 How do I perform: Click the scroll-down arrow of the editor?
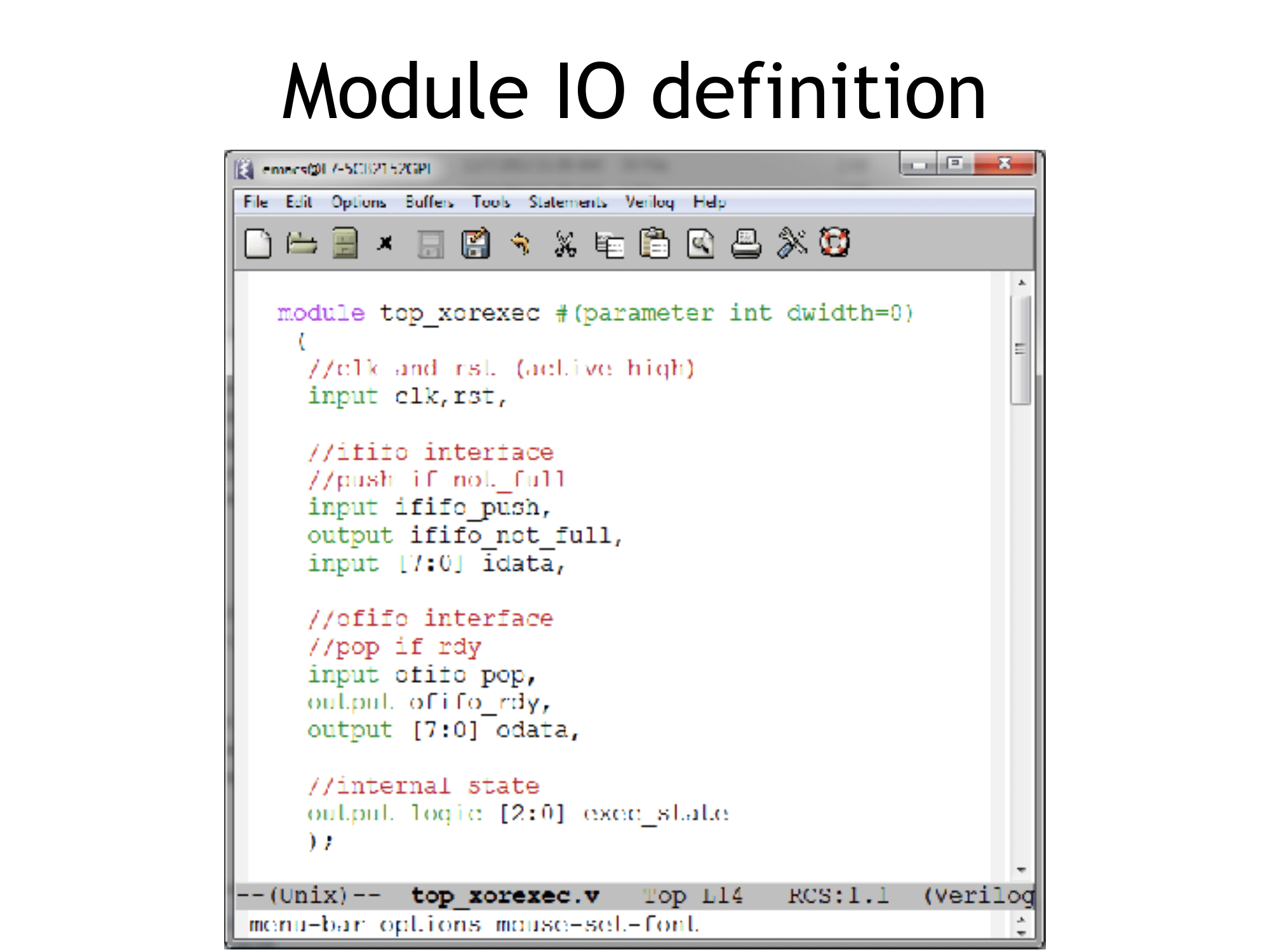(1021, 870)
